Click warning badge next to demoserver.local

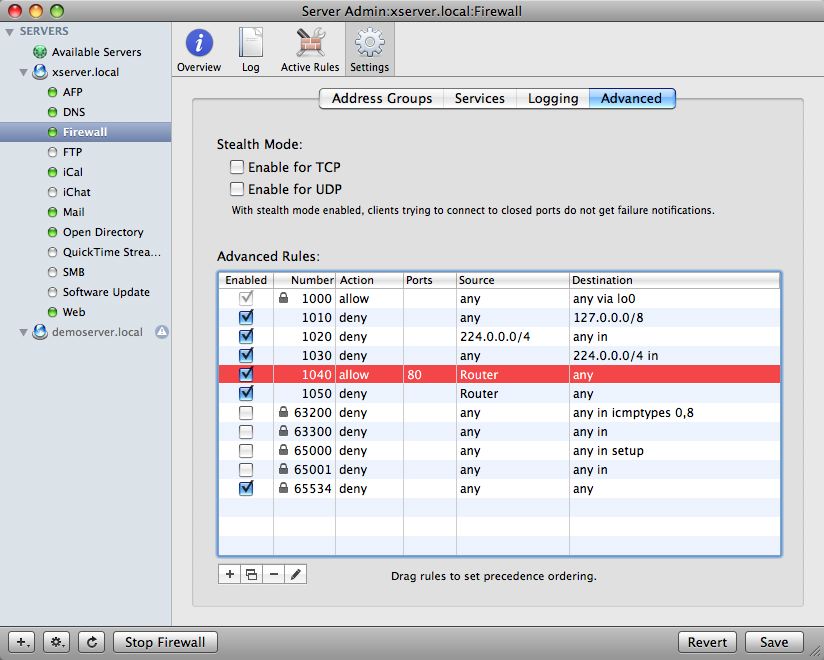(162, 332)
